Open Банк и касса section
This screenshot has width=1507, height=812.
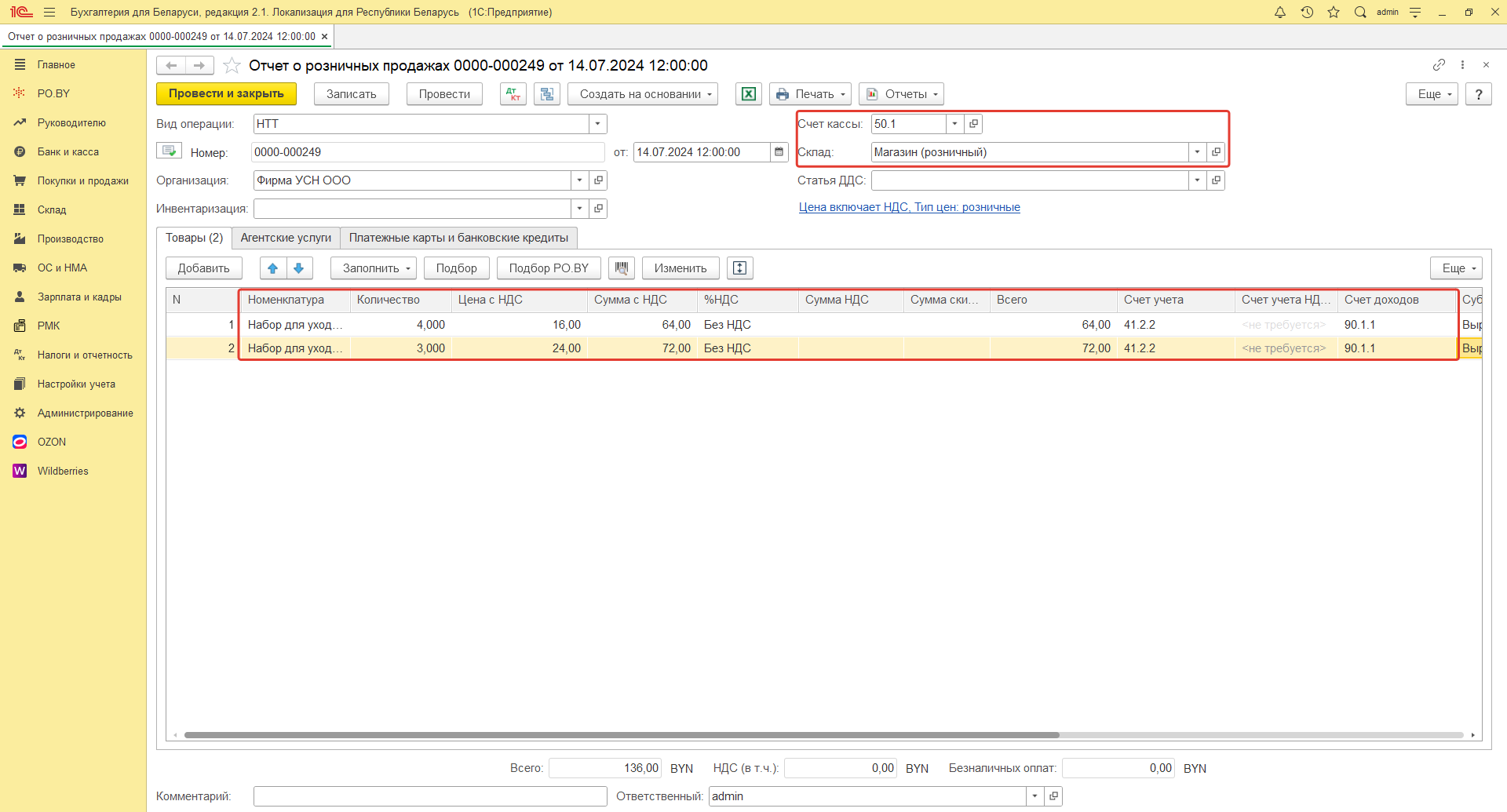(68, 151)
